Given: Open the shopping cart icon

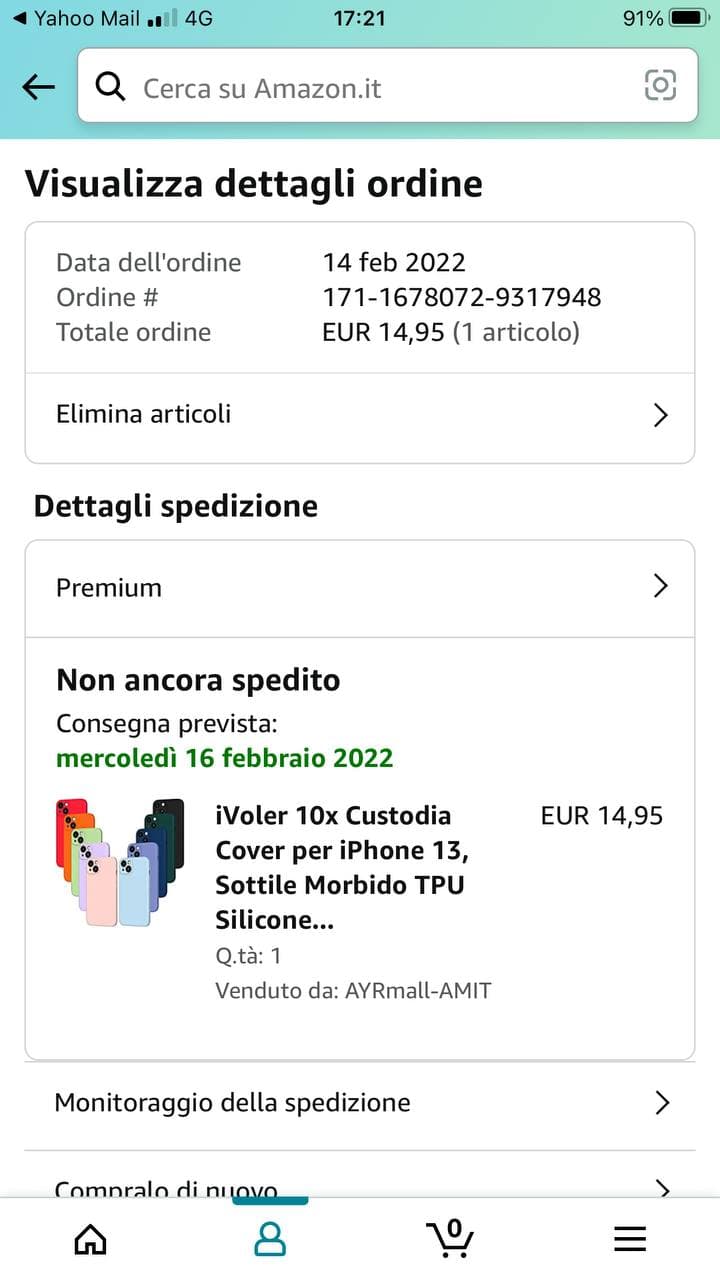Looking at the screenshot, I should (x=450, y=1238).
